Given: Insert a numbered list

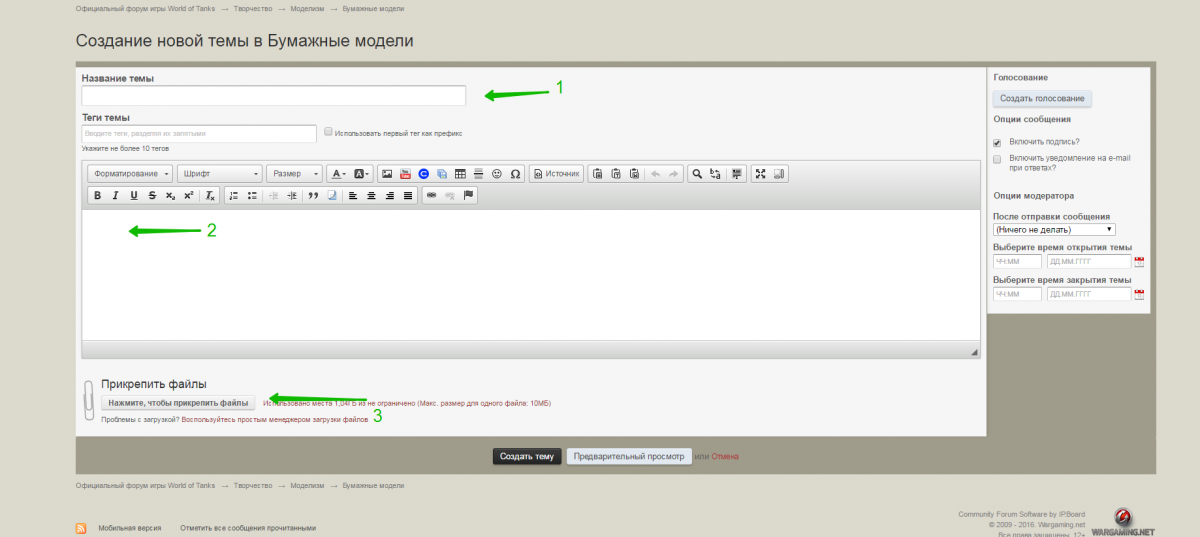Looking at the screenshot, I should [233, 195].
